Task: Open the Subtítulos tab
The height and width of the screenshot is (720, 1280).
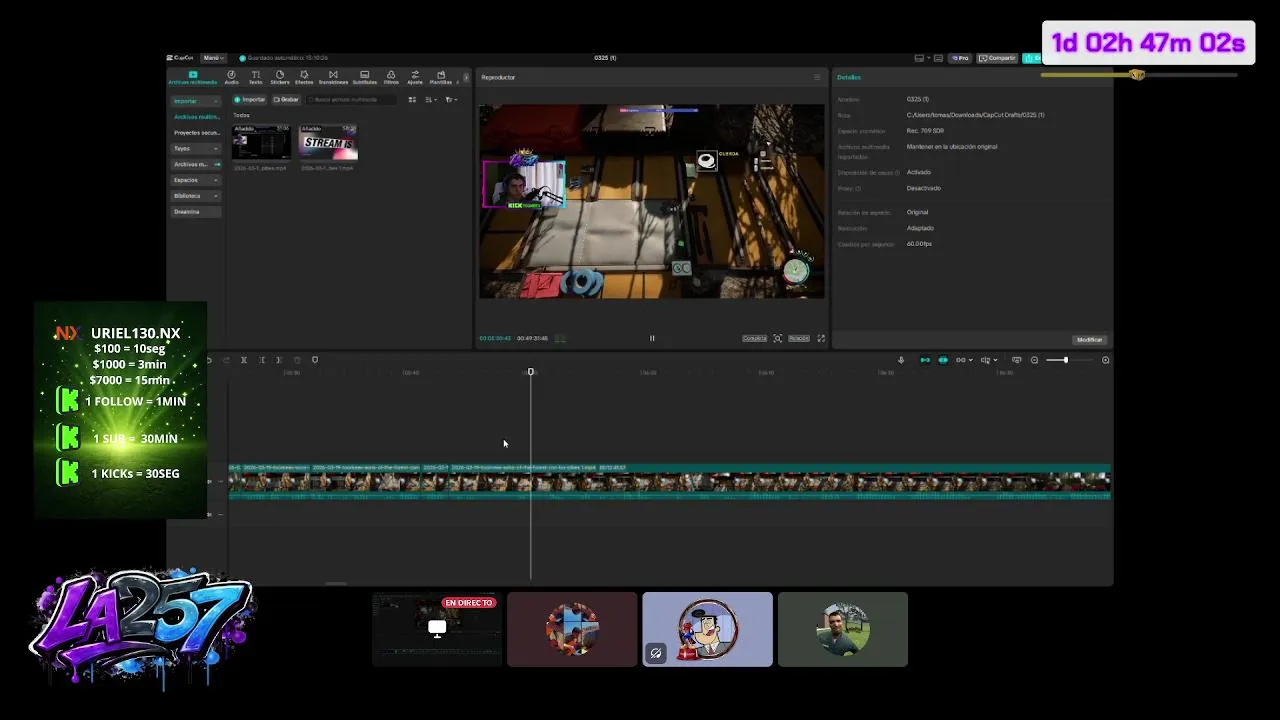Action: (x=364, y=77)
